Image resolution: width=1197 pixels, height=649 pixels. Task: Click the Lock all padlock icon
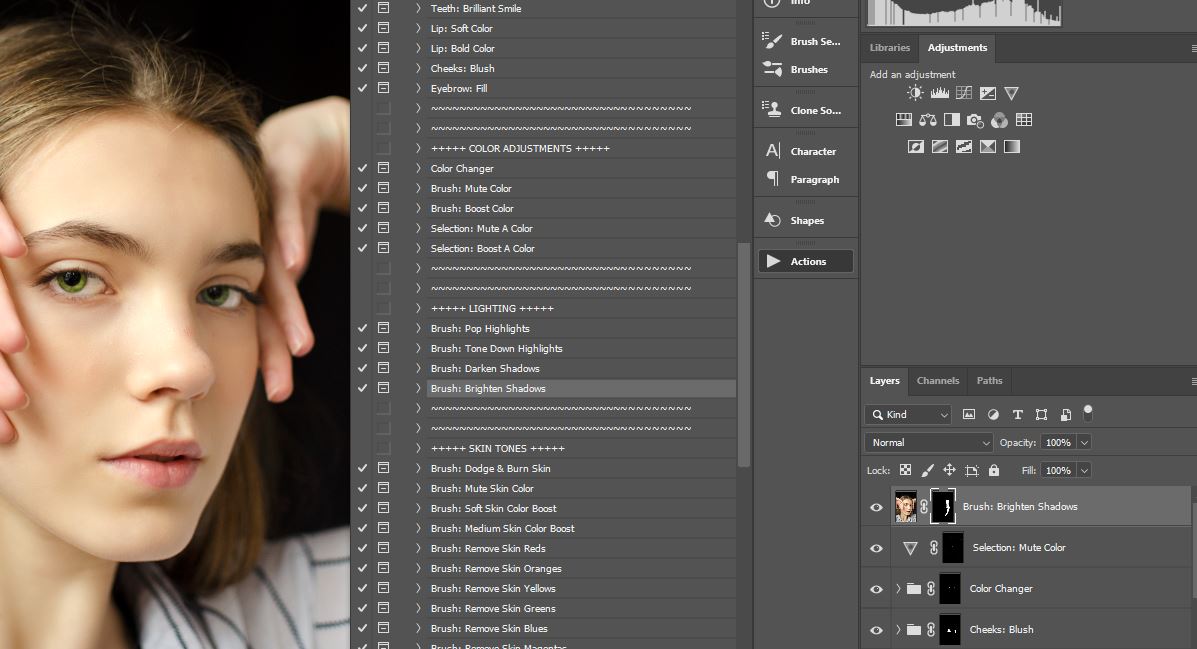click(x=994, y=470)
